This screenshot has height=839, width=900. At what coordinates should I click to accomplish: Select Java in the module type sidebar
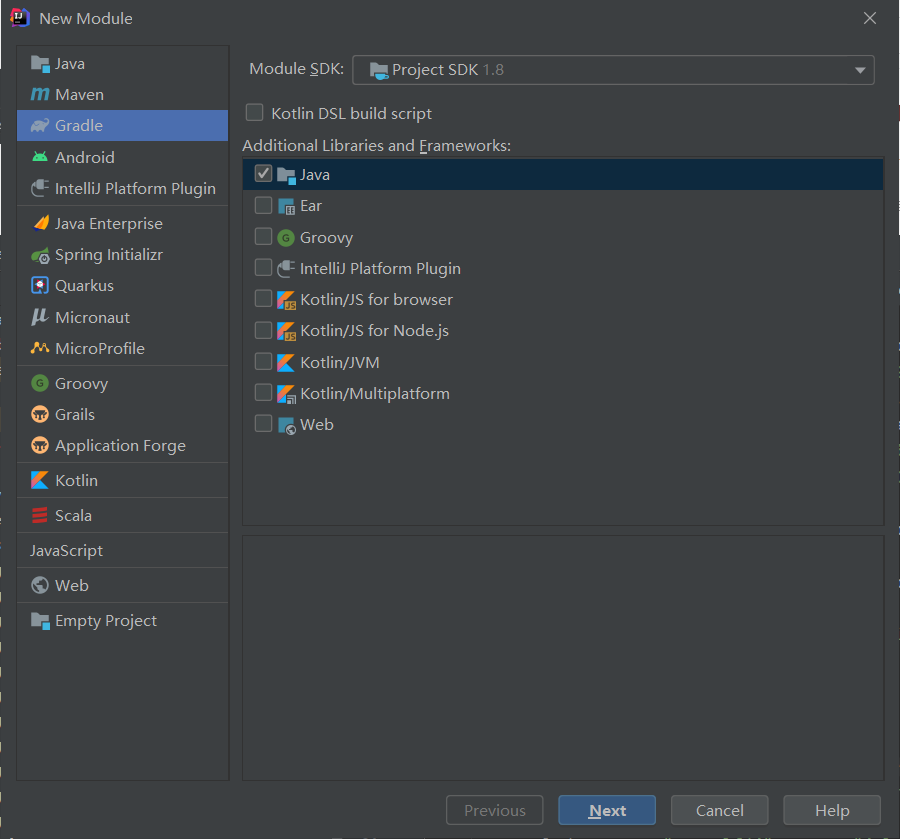click(122, 63)
